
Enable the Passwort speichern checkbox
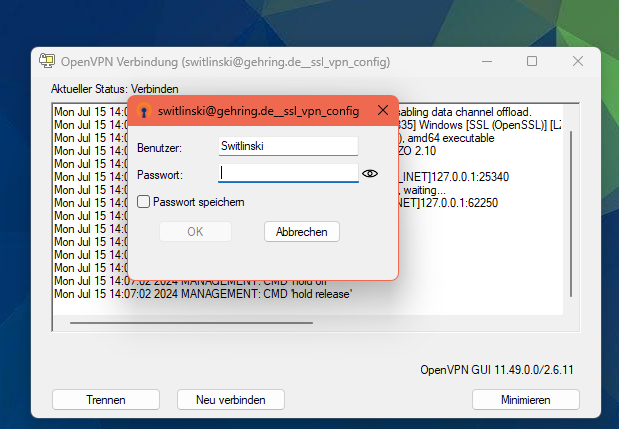click(x=144, y=202)
